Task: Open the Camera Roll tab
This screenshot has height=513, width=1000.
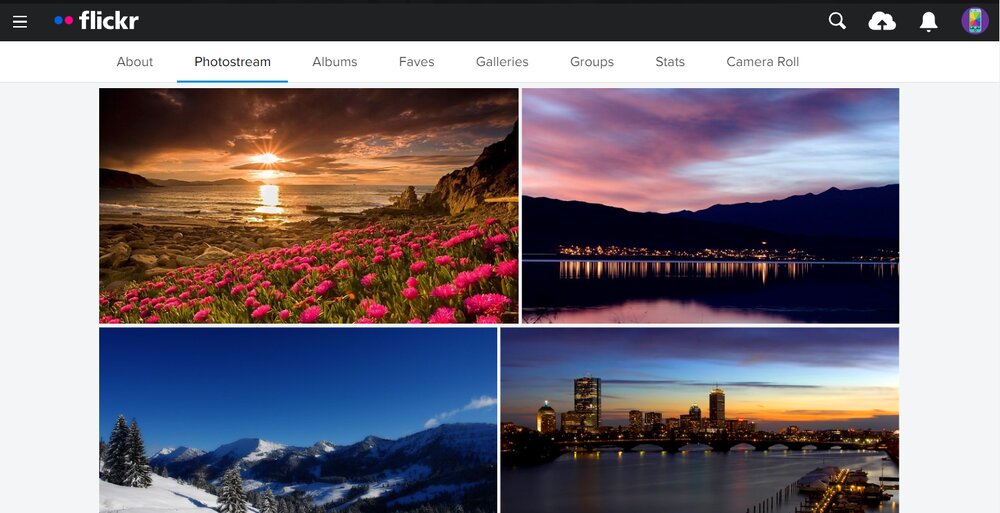Action: pos(762,62)
